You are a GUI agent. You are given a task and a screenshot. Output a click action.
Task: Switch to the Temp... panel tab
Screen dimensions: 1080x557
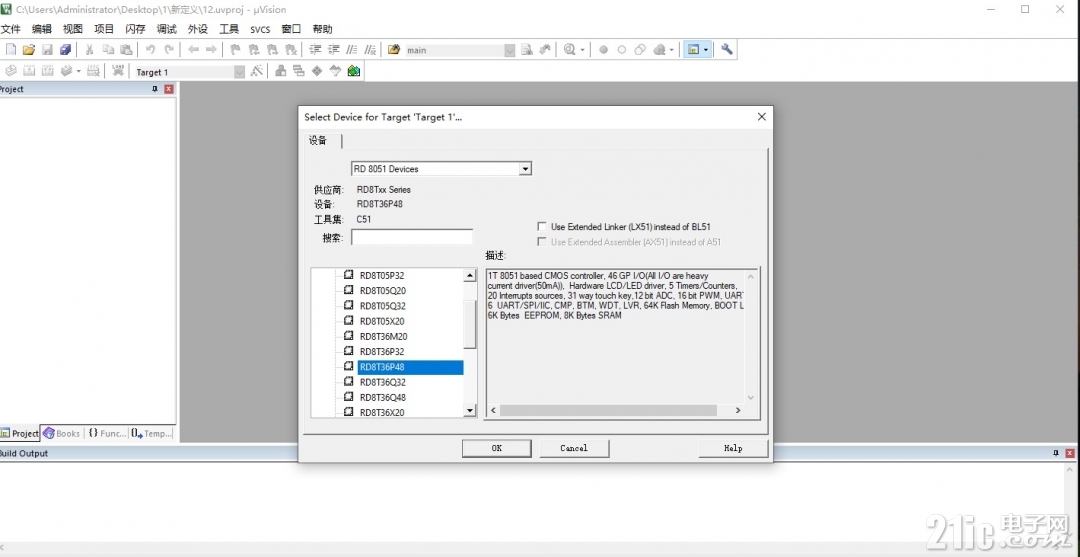click(x=152, y=434)
